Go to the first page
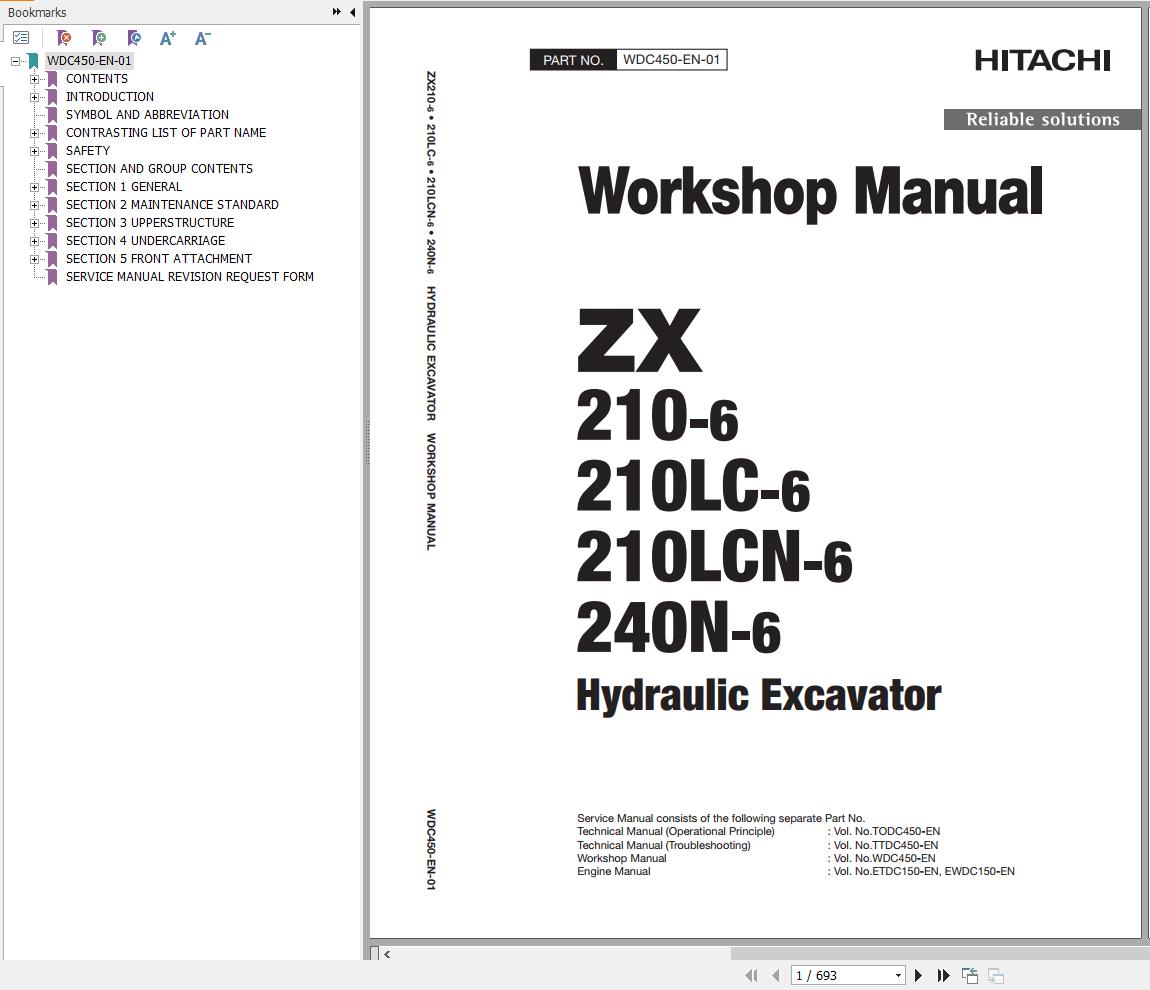The width and height of the screenshot is (1150, 990). point(751,975)
